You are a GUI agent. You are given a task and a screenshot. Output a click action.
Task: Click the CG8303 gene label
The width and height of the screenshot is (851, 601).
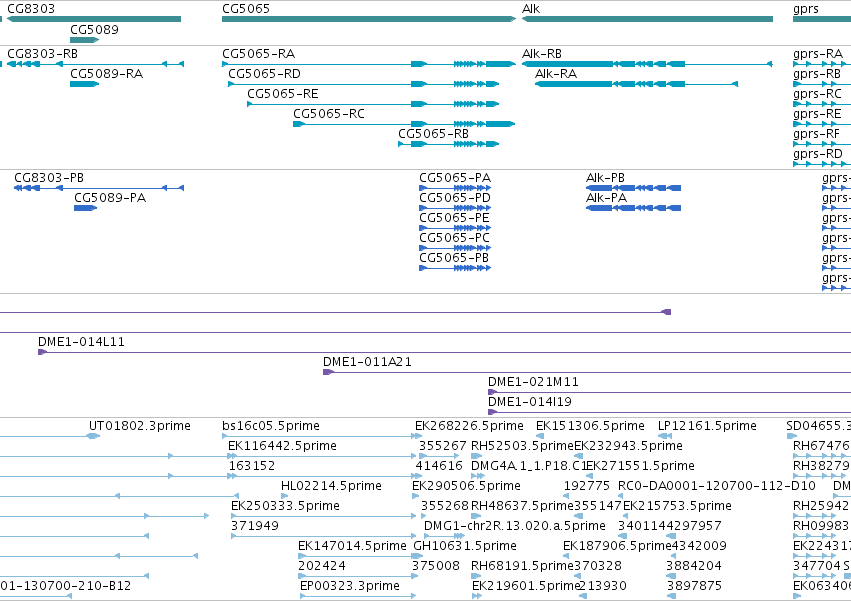pyautogui.click(x=31, y=9)
